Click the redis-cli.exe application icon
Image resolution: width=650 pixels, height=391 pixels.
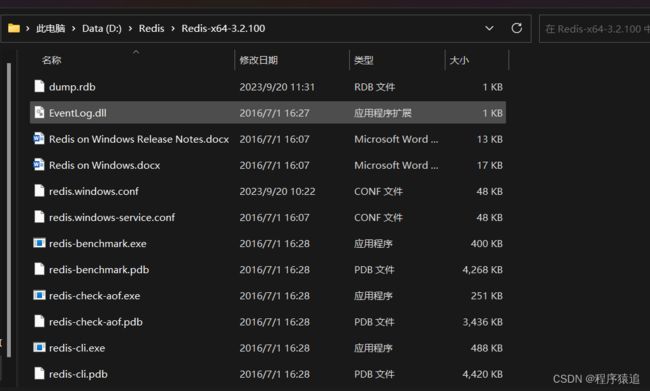point(39,347)
